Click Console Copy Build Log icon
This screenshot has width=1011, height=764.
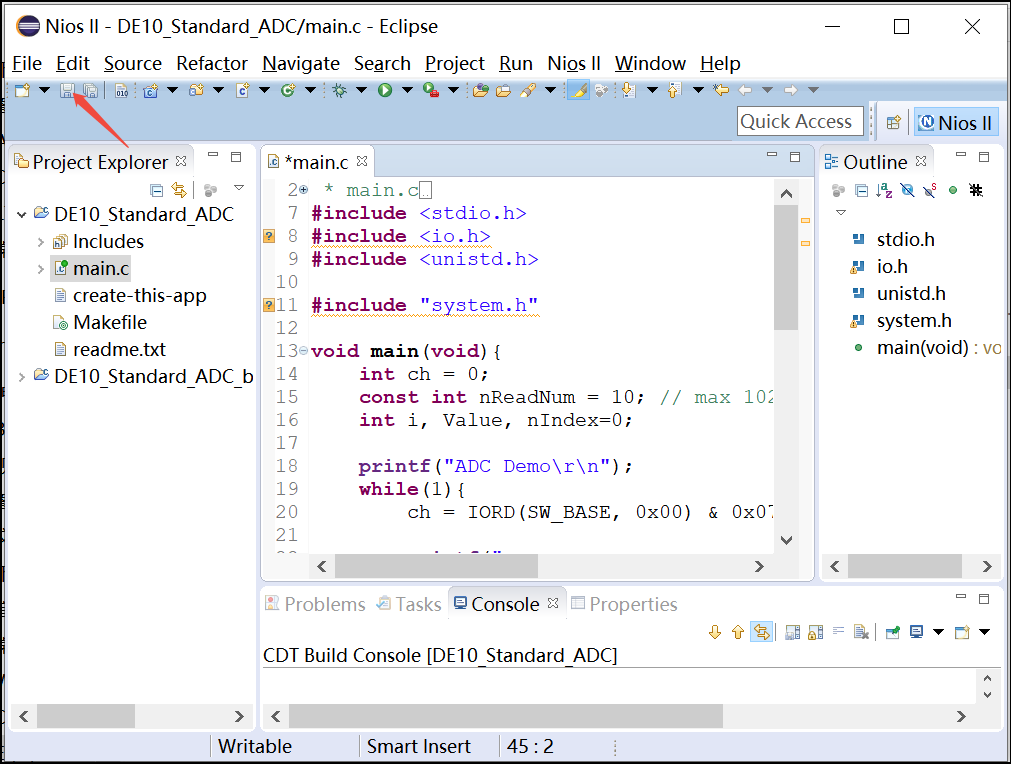pyautogui.click(x=792, y=632)
